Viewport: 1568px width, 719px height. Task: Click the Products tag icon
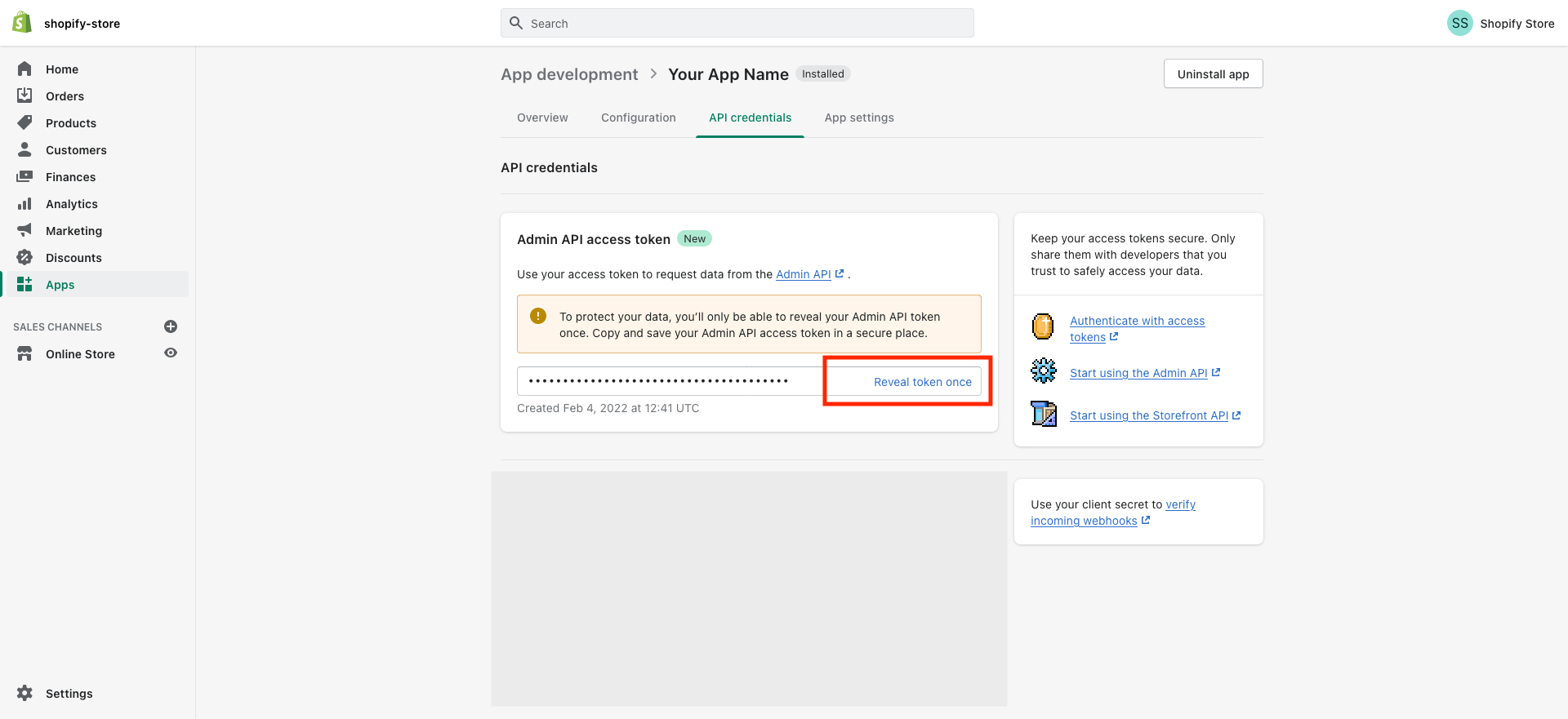click(24, 122)
